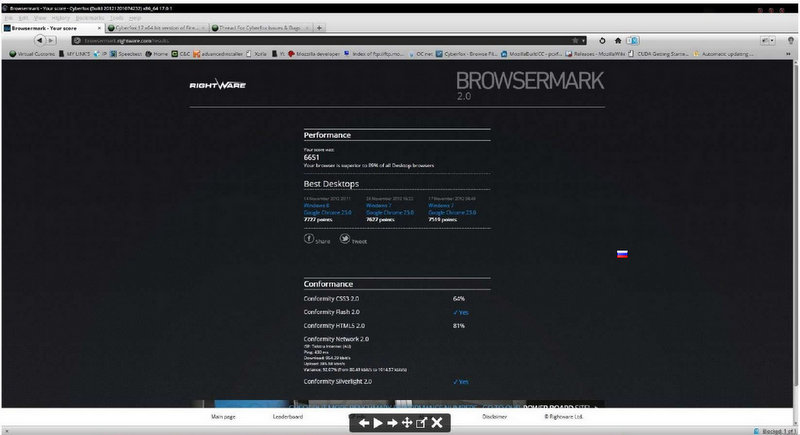Reload the page with the refresh icon

[602, 40]
